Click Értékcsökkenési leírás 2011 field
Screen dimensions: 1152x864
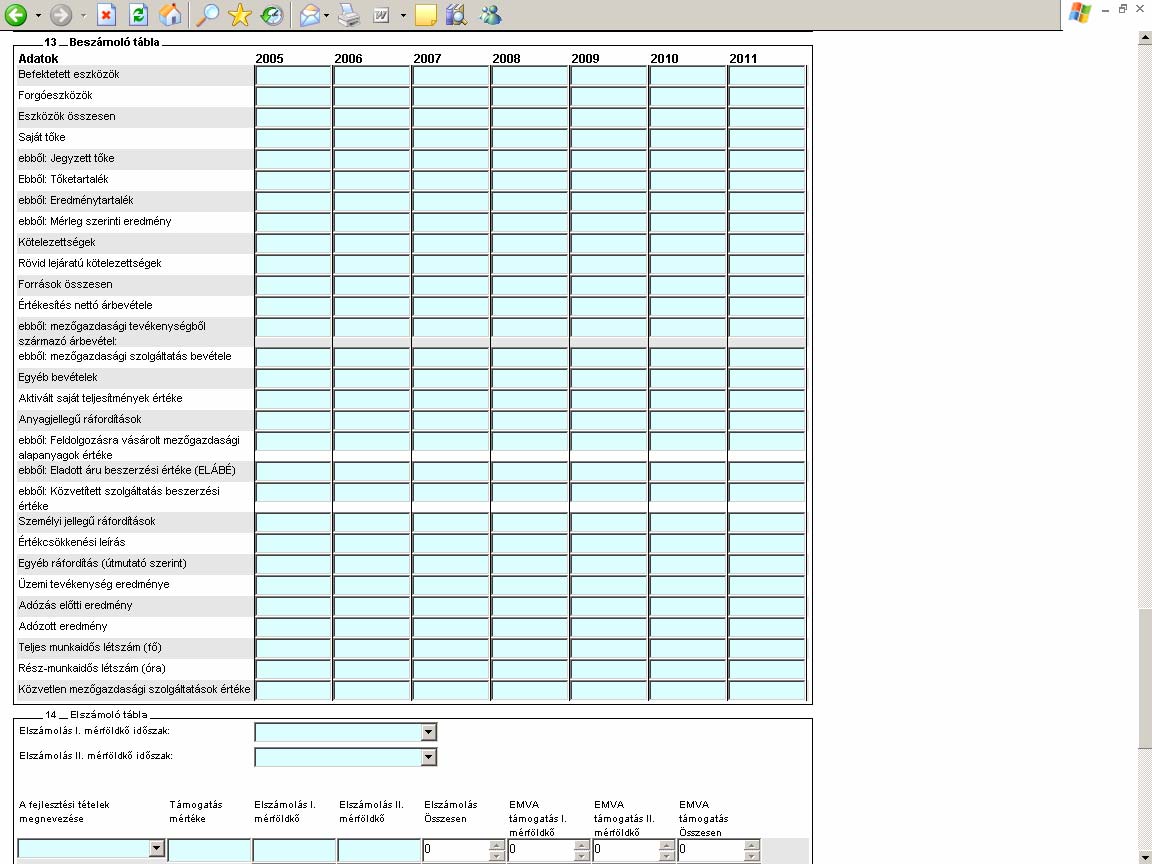(x=767, y=542)
